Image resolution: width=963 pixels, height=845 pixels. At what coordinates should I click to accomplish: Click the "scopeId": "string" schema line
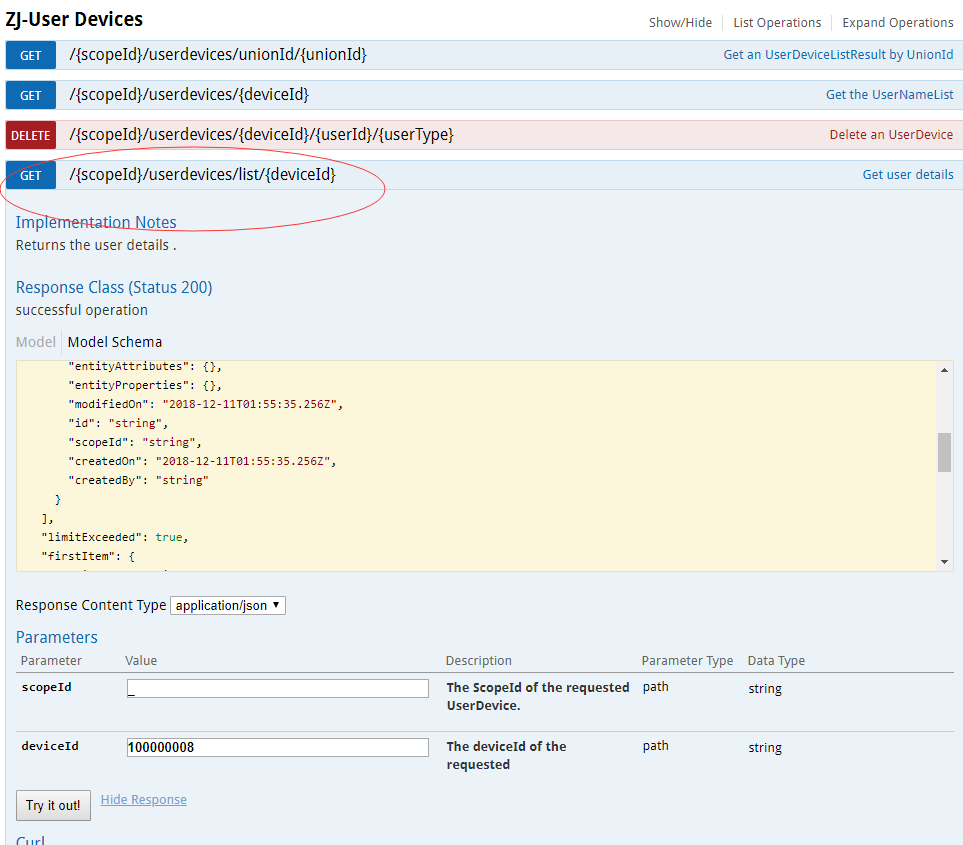coord(135,442)
